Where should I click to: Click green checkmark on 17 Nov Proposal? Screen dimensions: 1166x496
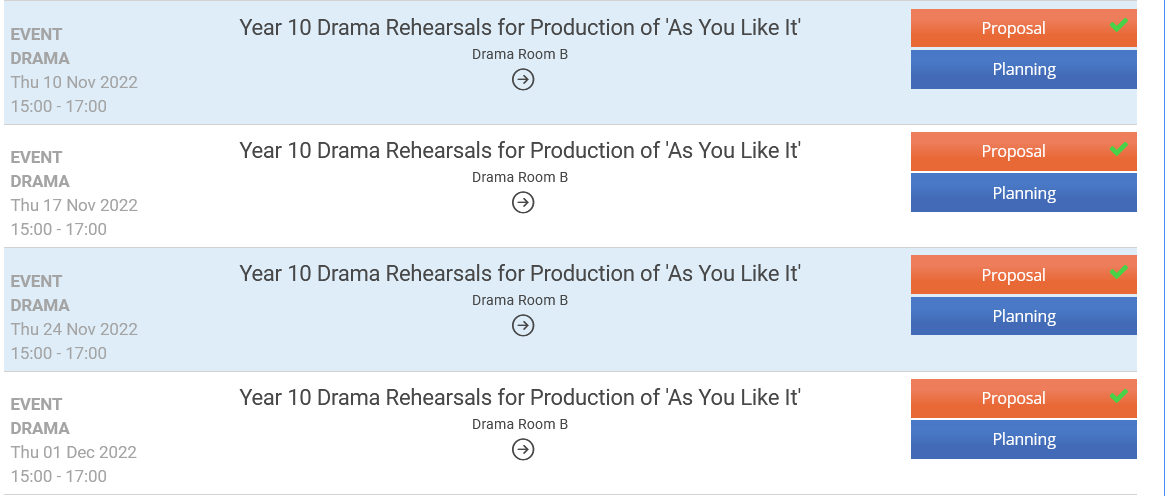pos(1119,149)
